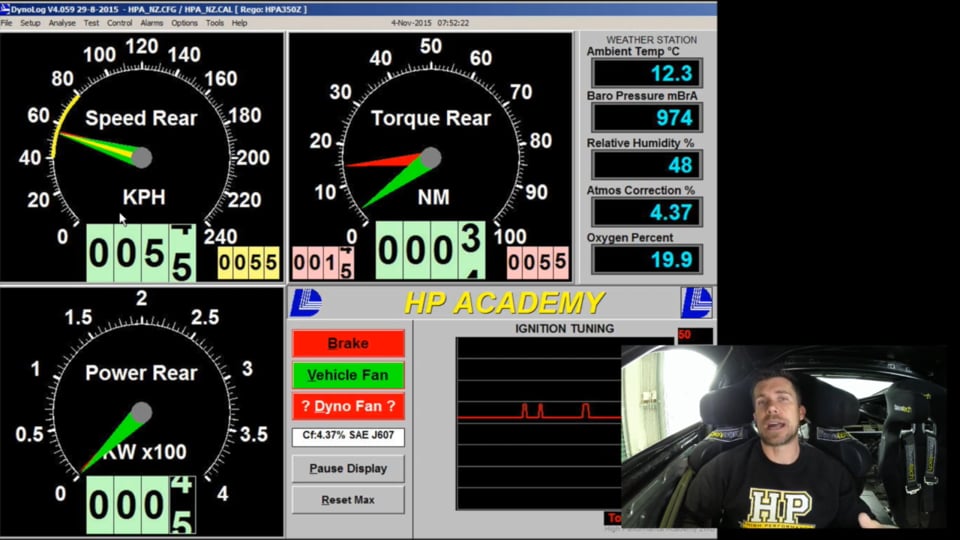
Task: Click the pink torque readout left of green counter
Action: coord(323,263)
